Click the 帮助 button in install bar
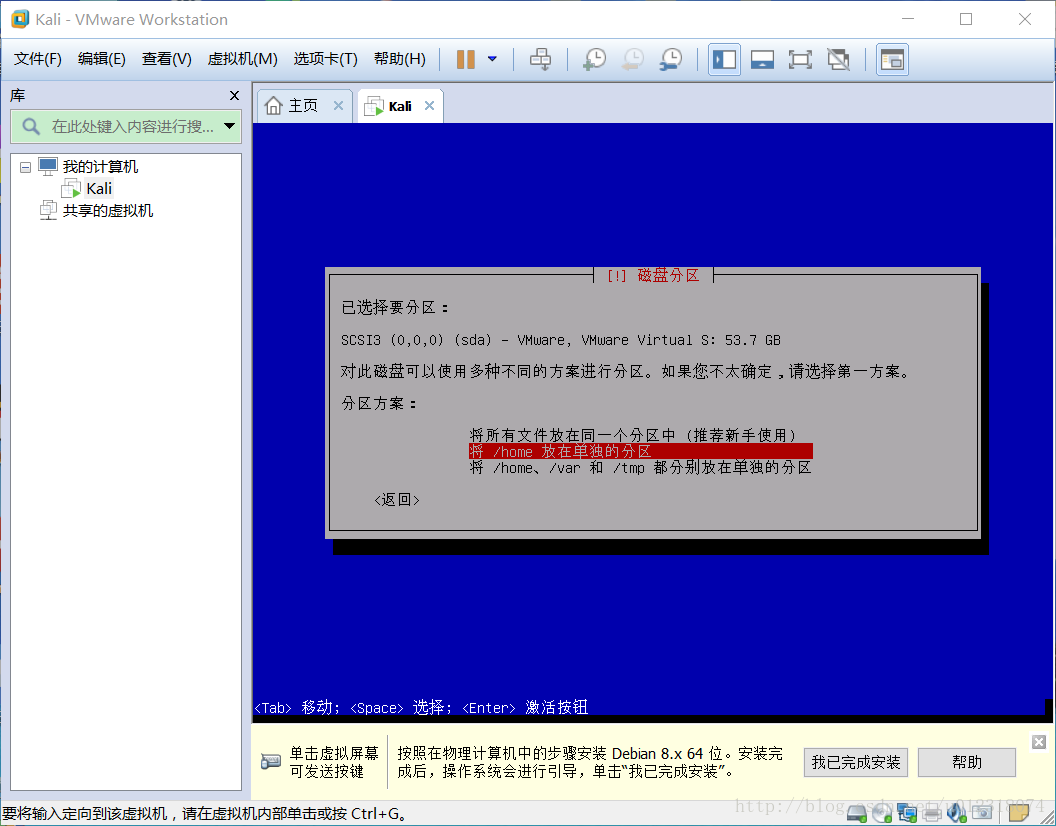Screen dimensions: 1056x826 click(x=966, y=763)
